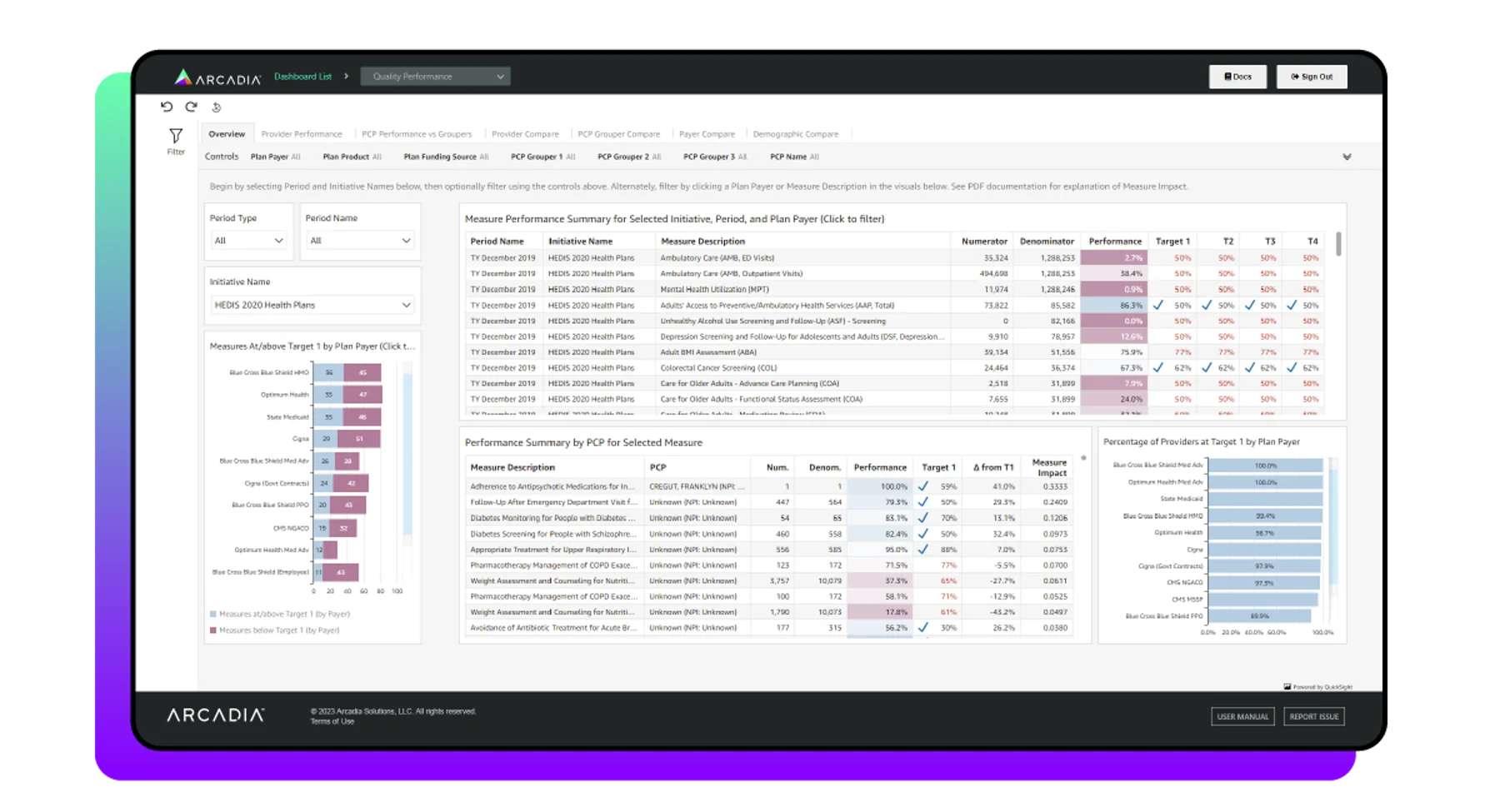Select the Overview tab

pyautogui.click(x=227, y=134)
